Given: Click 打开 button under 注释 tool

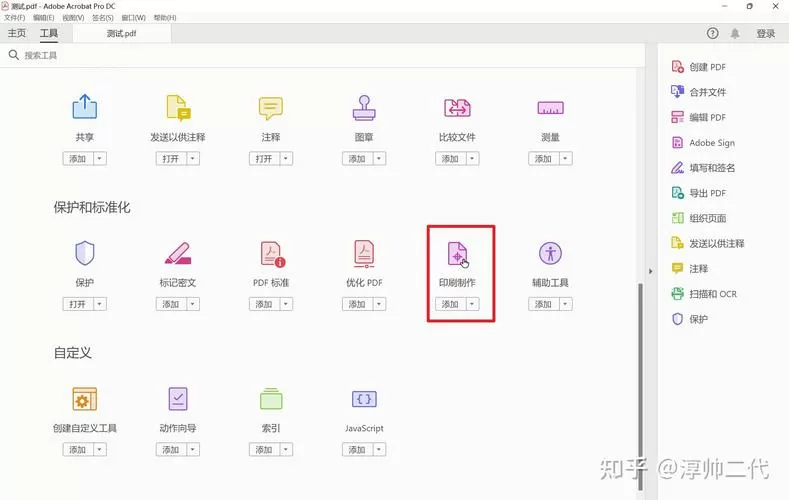Looking at the screenshot, I should pyautogui.click(x=264, y=159).
